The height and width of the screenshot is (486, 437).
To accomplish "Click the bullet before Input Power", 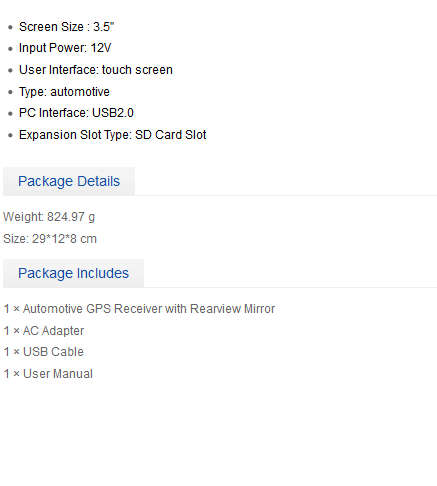I will point(10,49).
